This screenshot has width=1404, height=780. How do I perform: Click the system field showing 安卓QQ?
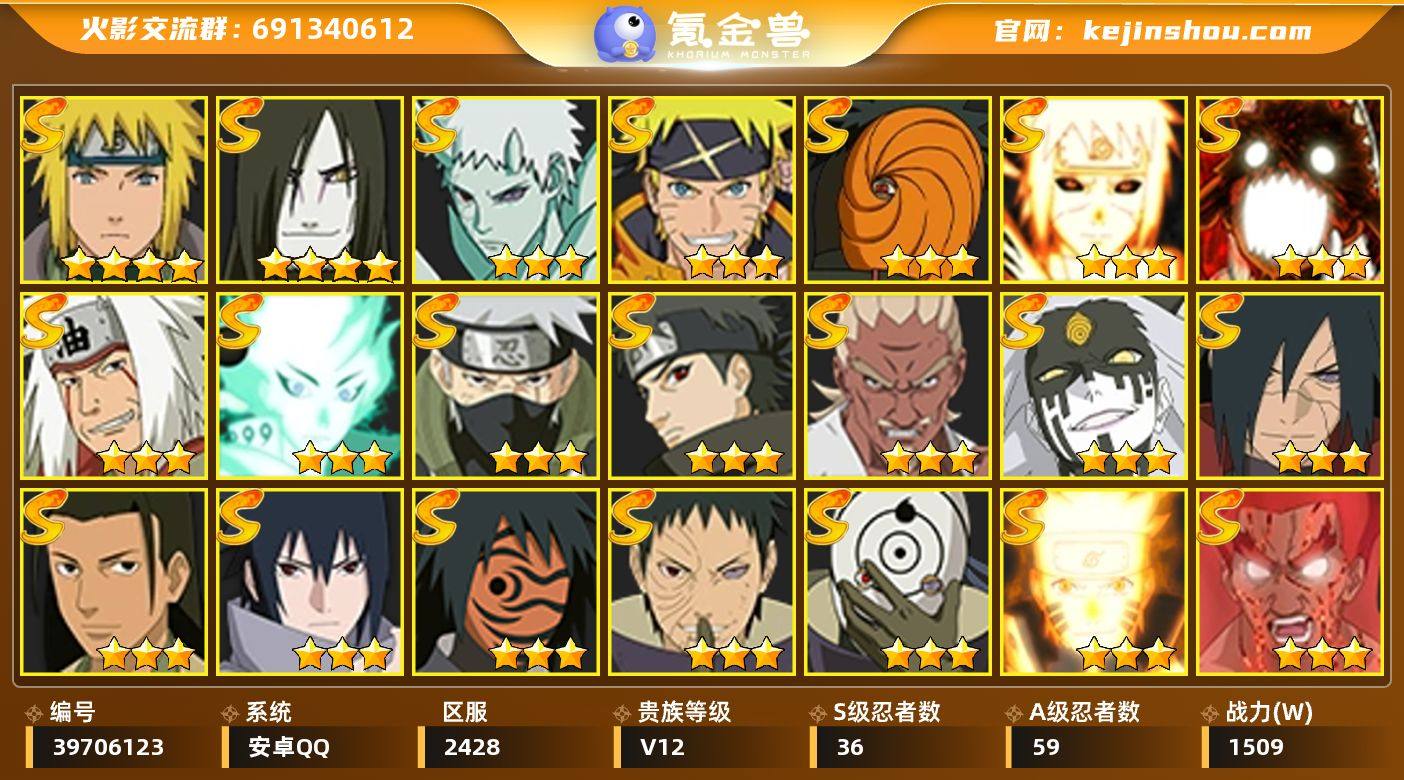314,747
